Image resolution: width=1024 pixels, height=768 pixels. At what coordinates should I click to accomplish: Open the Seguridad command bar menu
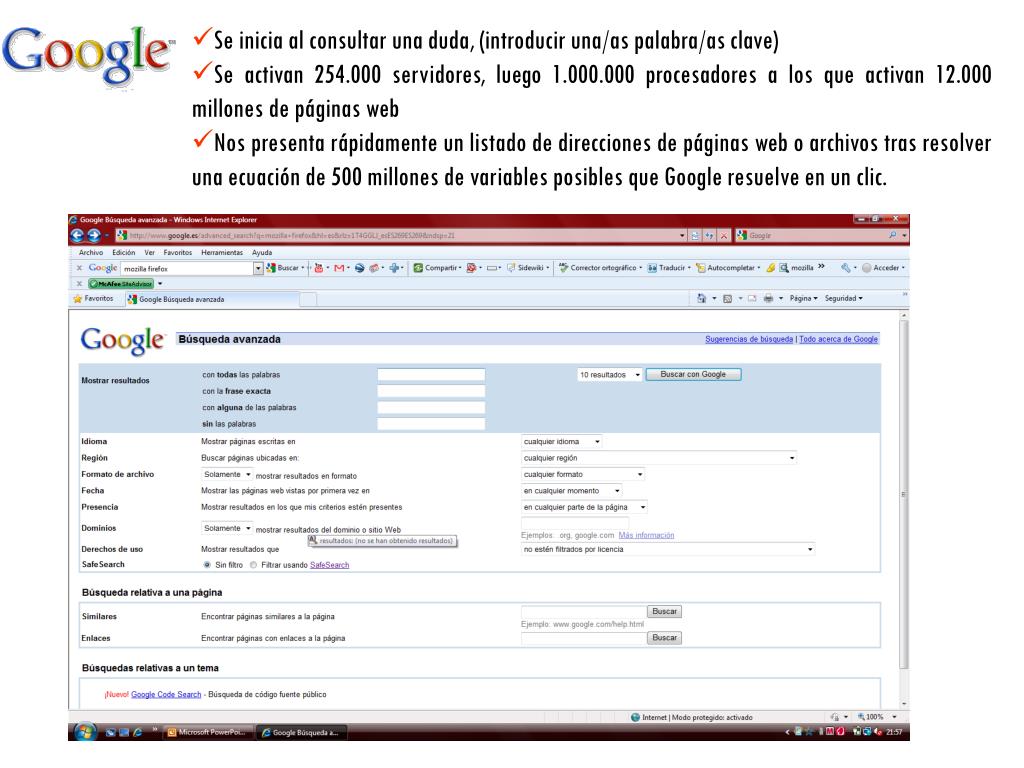tap(843, 298)
